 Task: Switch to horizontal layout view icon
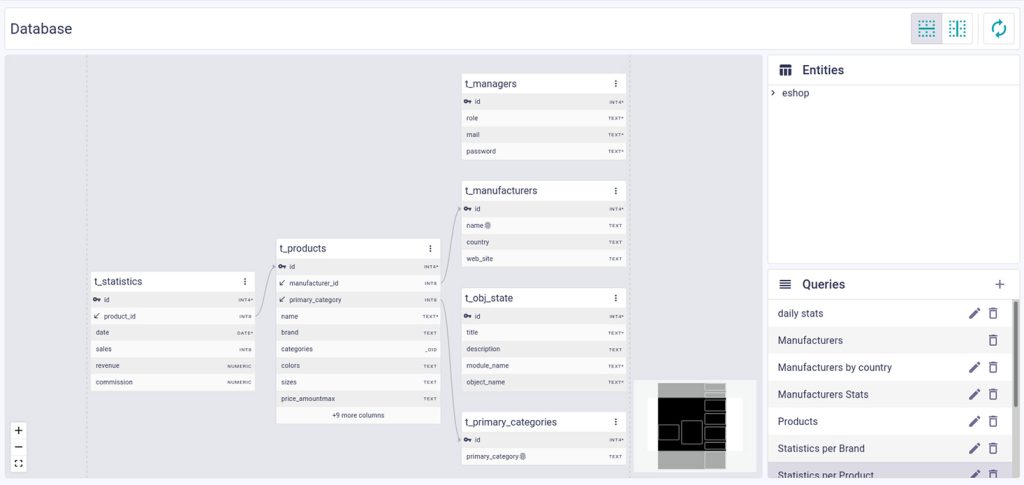[x=926, y=29]
